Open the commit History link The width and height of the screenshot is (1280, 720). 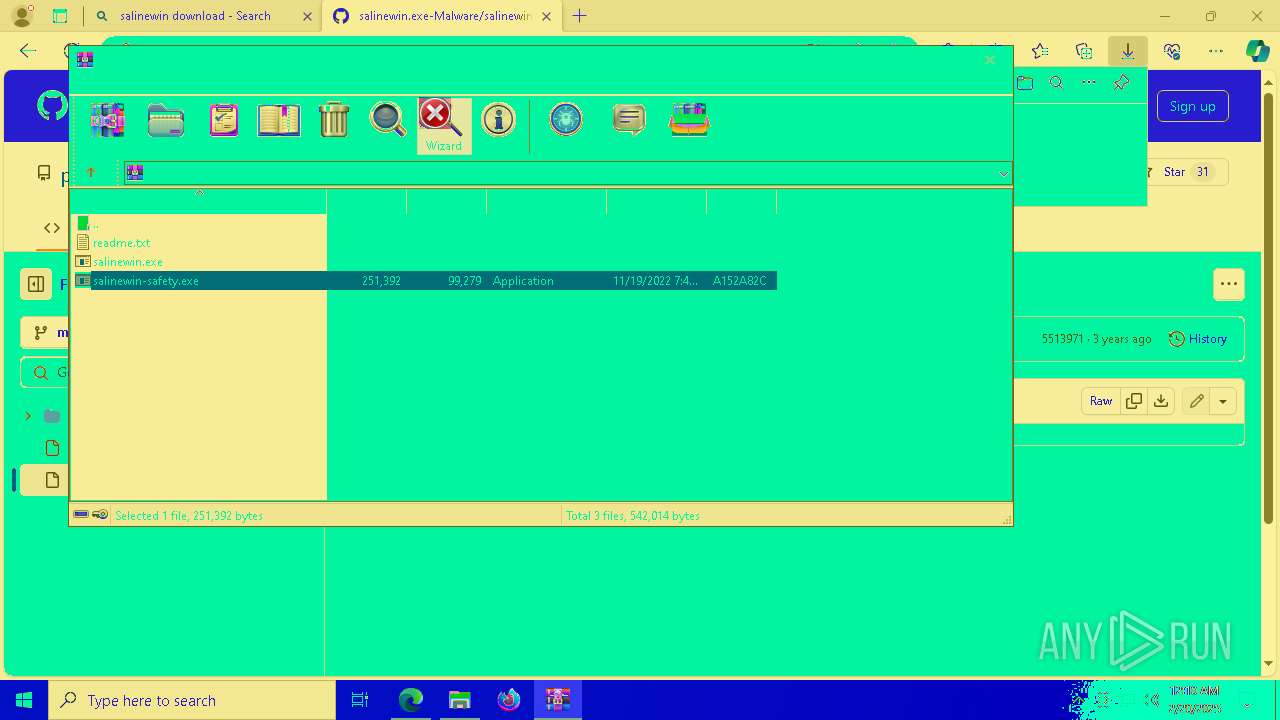click(1198, 339)
